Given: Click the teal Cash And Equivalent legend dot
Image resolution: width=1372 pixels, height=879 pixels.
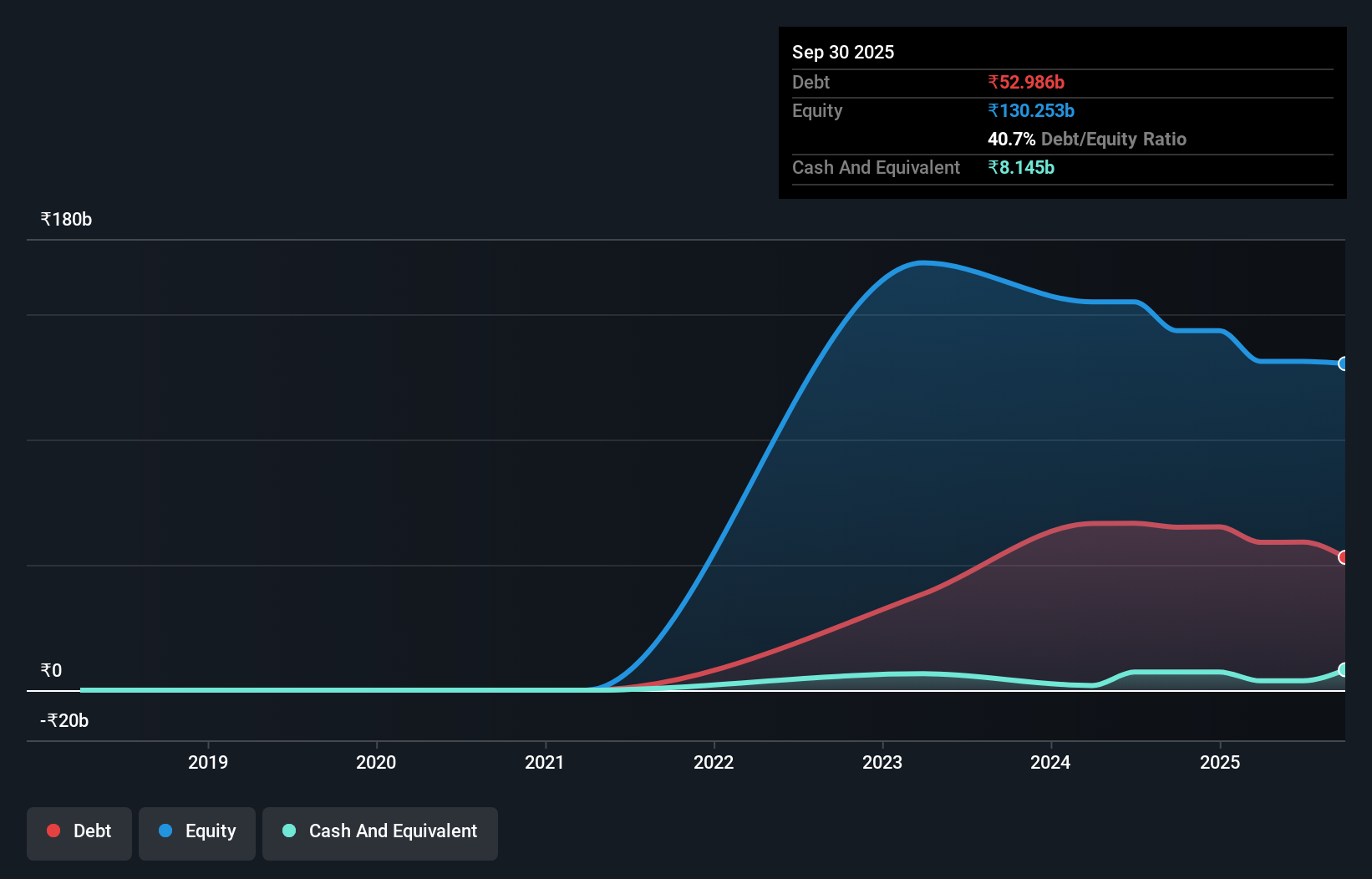Looking at the screenshot, I should pos(288,831).
